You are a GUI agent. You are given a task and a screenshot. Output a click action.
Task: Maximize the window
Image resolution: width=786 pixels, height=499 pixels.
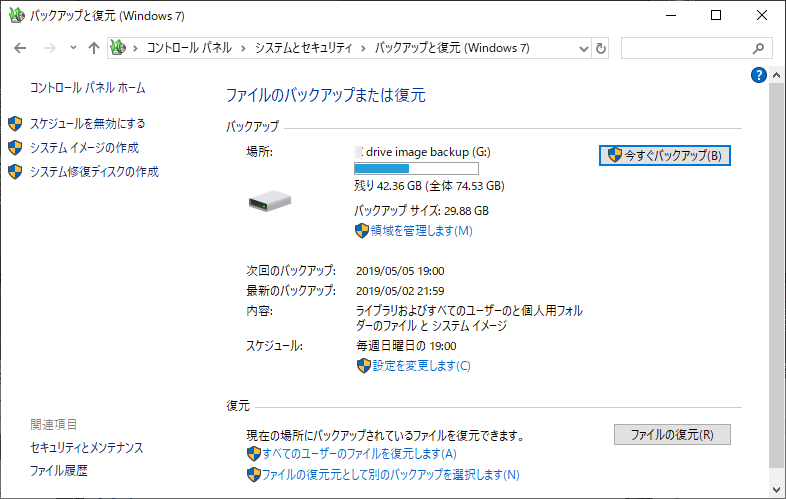click(x=716, y=16)
